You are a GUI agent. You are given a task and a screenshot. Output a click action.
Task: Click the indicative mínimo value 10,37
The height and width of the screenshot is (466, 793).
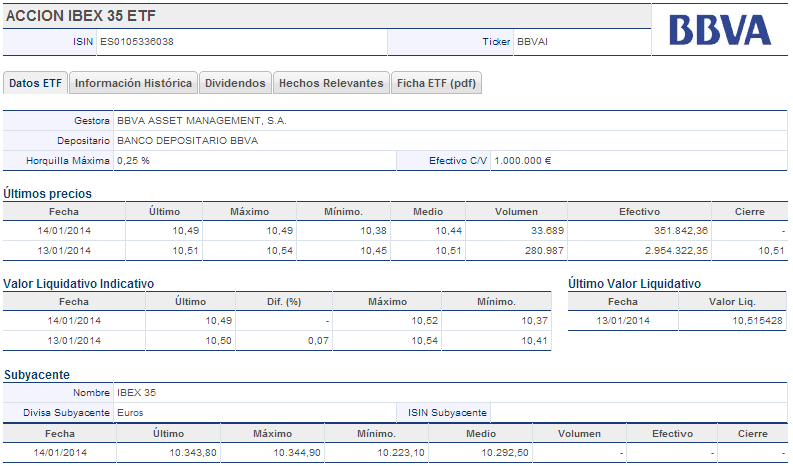pos(535,321)
